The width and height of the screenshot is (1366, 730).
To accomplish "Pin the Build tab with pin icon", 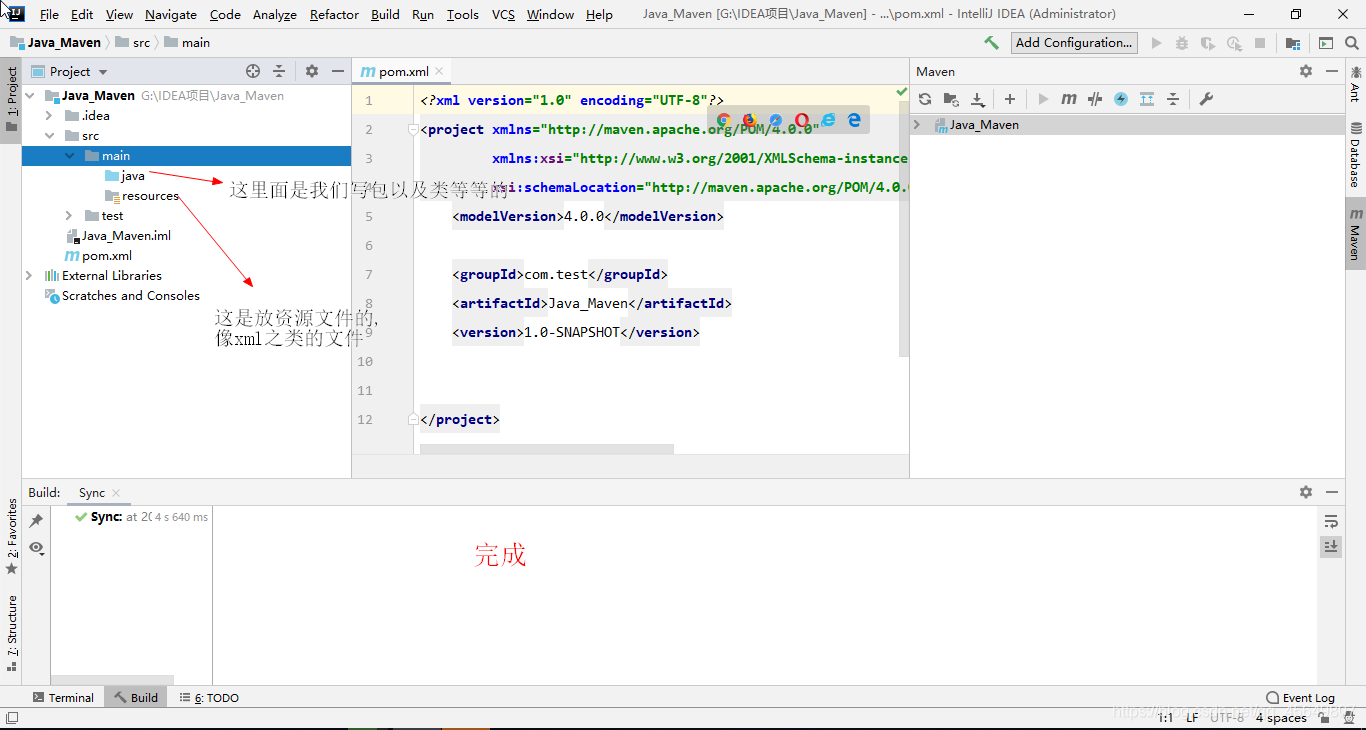I will pyautogui.click(x=36, y=521).
